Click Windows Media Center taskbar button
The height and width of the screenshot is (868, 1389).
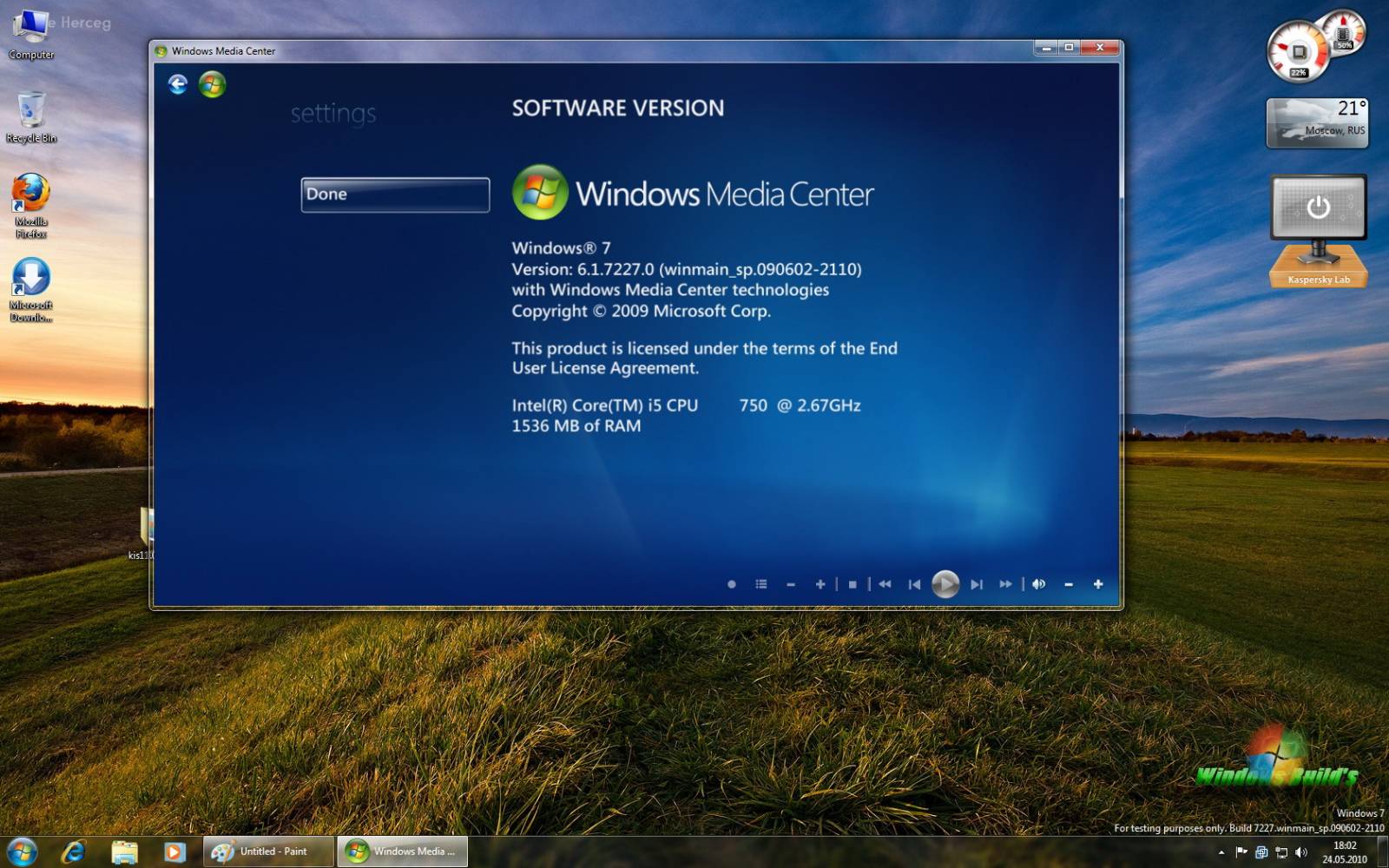[402, 852]
